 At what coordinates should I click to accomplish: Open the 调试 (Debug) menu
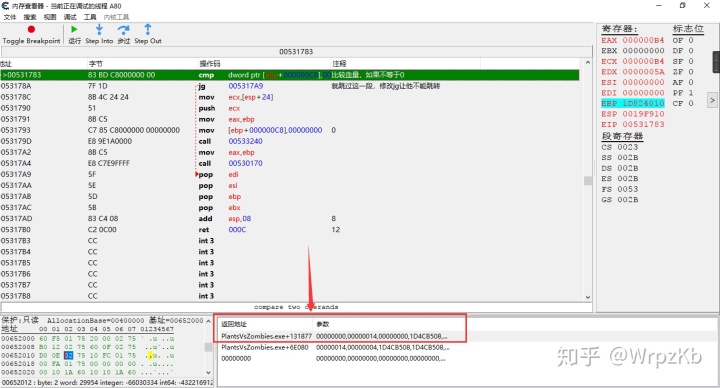coord(70,17)
